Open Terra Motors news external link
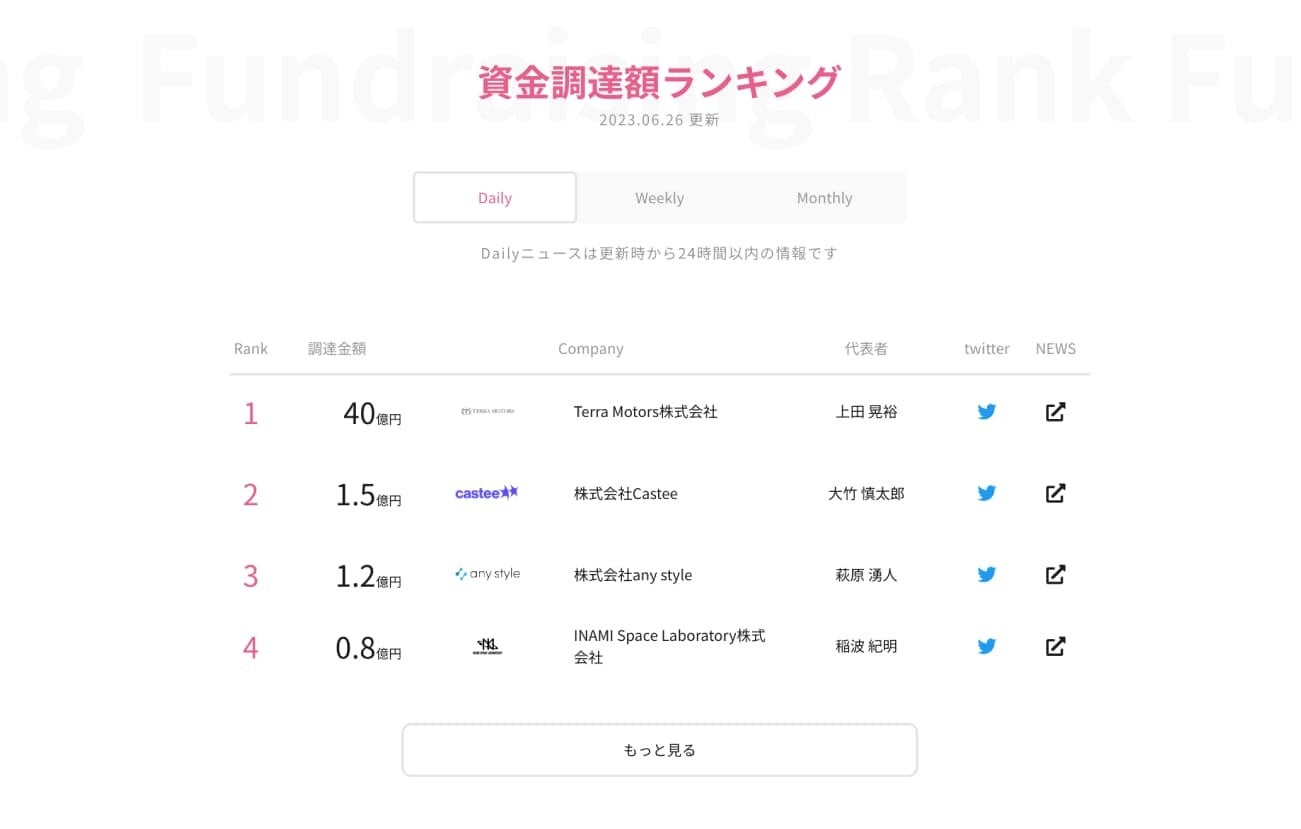 point(1055,411)
